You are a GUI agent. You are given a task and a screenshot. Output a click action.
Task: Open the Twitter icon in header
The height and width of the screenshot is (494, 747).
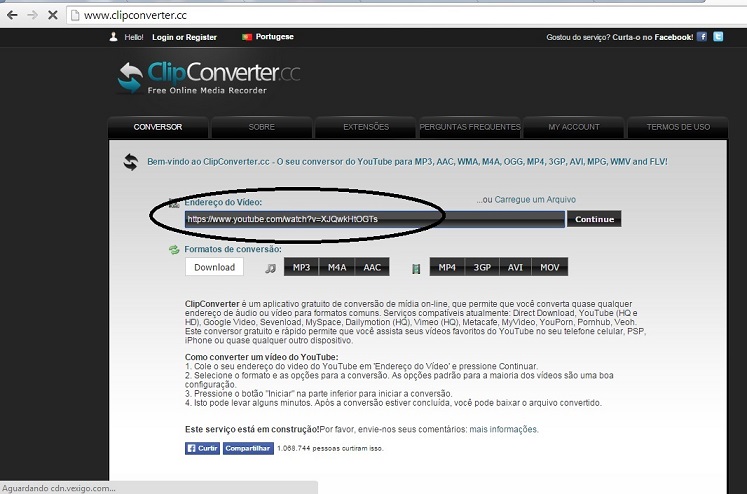pyautogui.click(x=718, y=37)
